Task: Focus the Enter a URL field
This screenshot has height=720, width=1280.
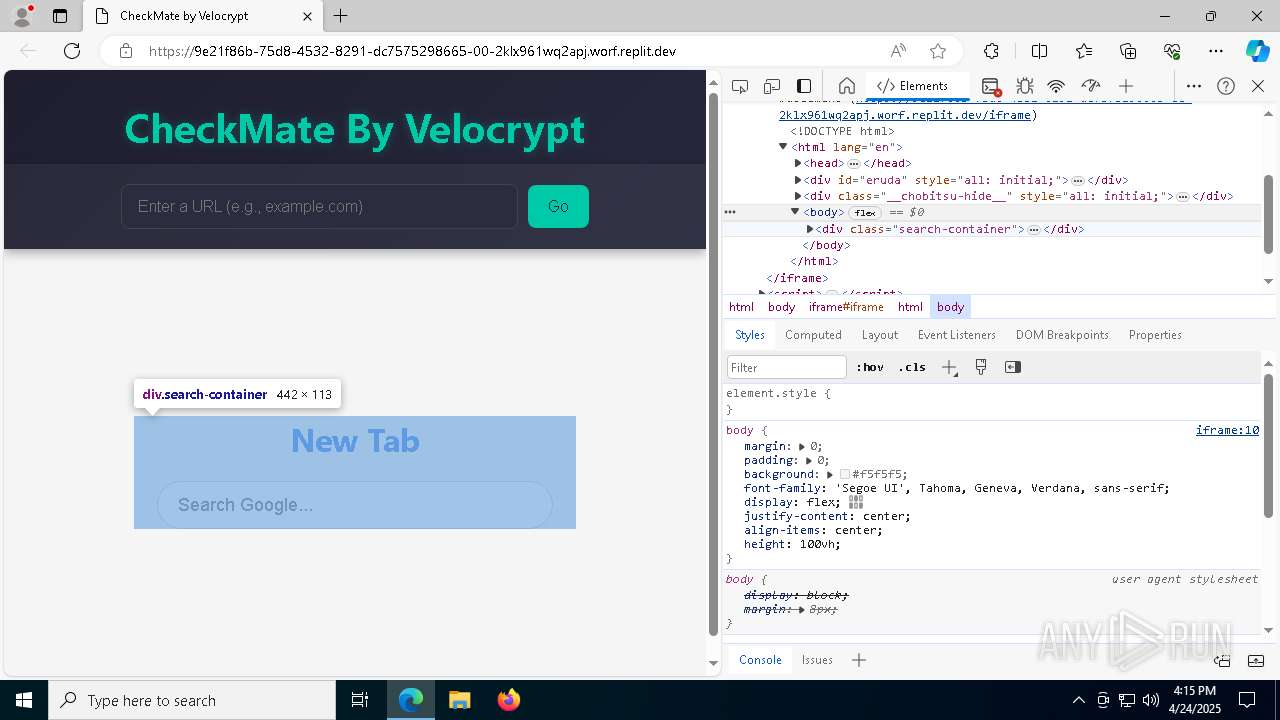Action: (319, 206)
